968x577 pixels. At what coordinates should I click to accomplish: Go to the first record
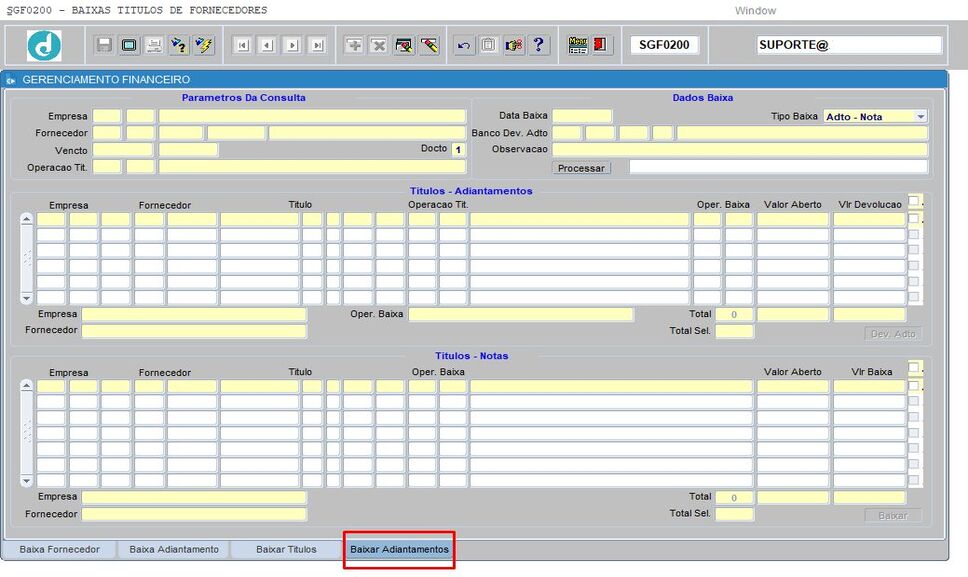(243, 45)
